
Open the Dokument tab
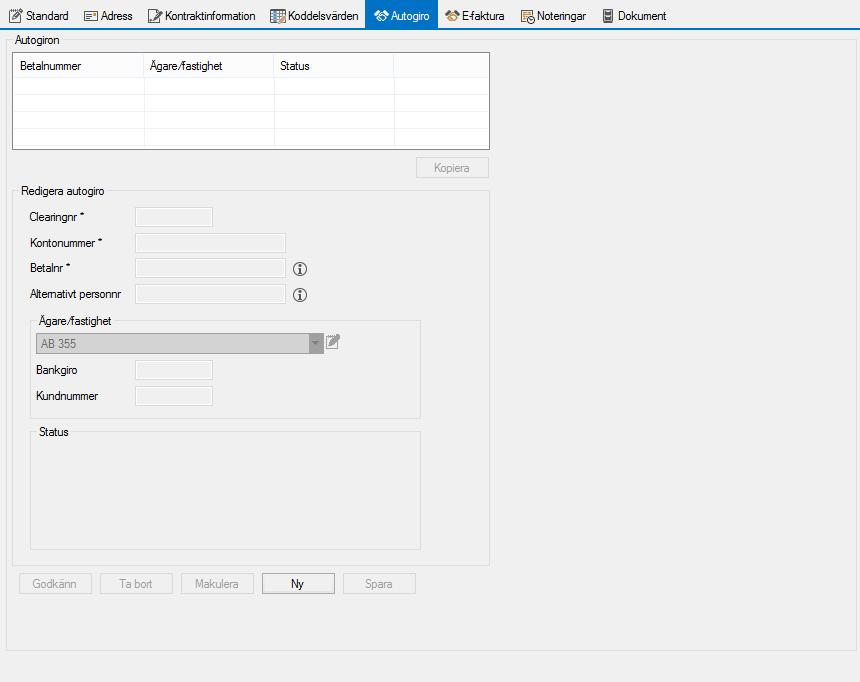pyautogui.click(x=634, y=15)
